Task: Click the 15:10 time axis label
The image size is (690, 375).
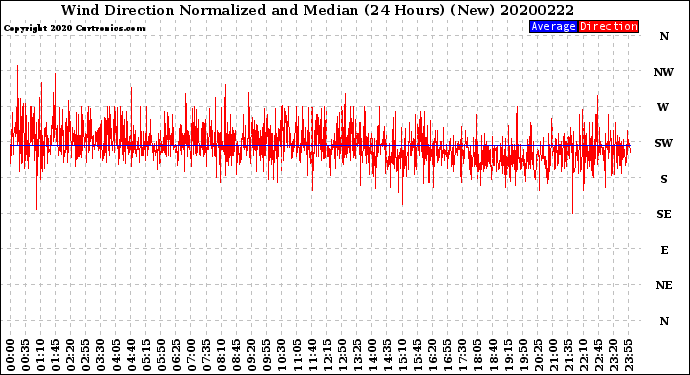Action: (403, 355)
